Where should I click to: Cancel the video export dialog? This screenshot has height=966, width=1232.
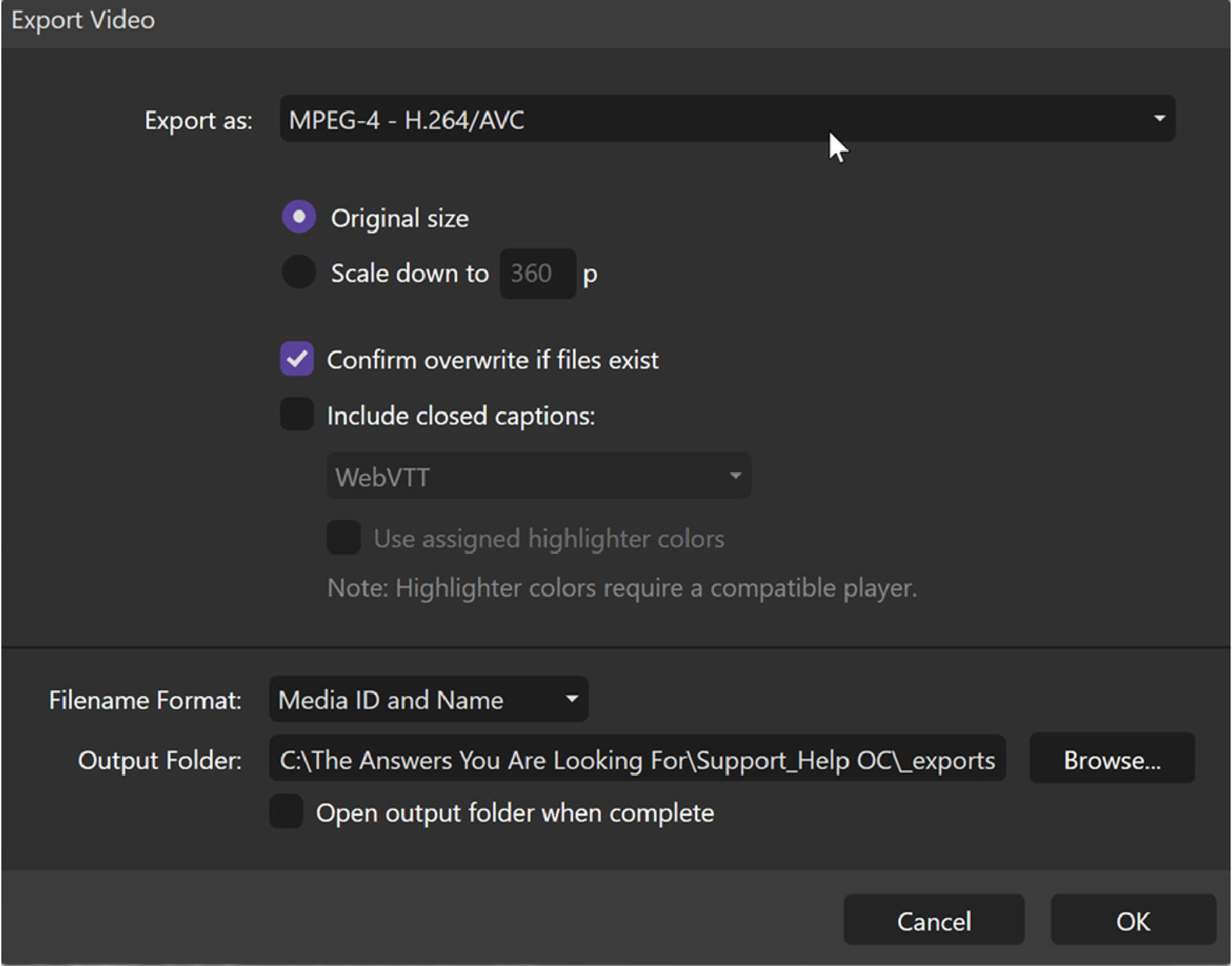[x=933, y=920]
